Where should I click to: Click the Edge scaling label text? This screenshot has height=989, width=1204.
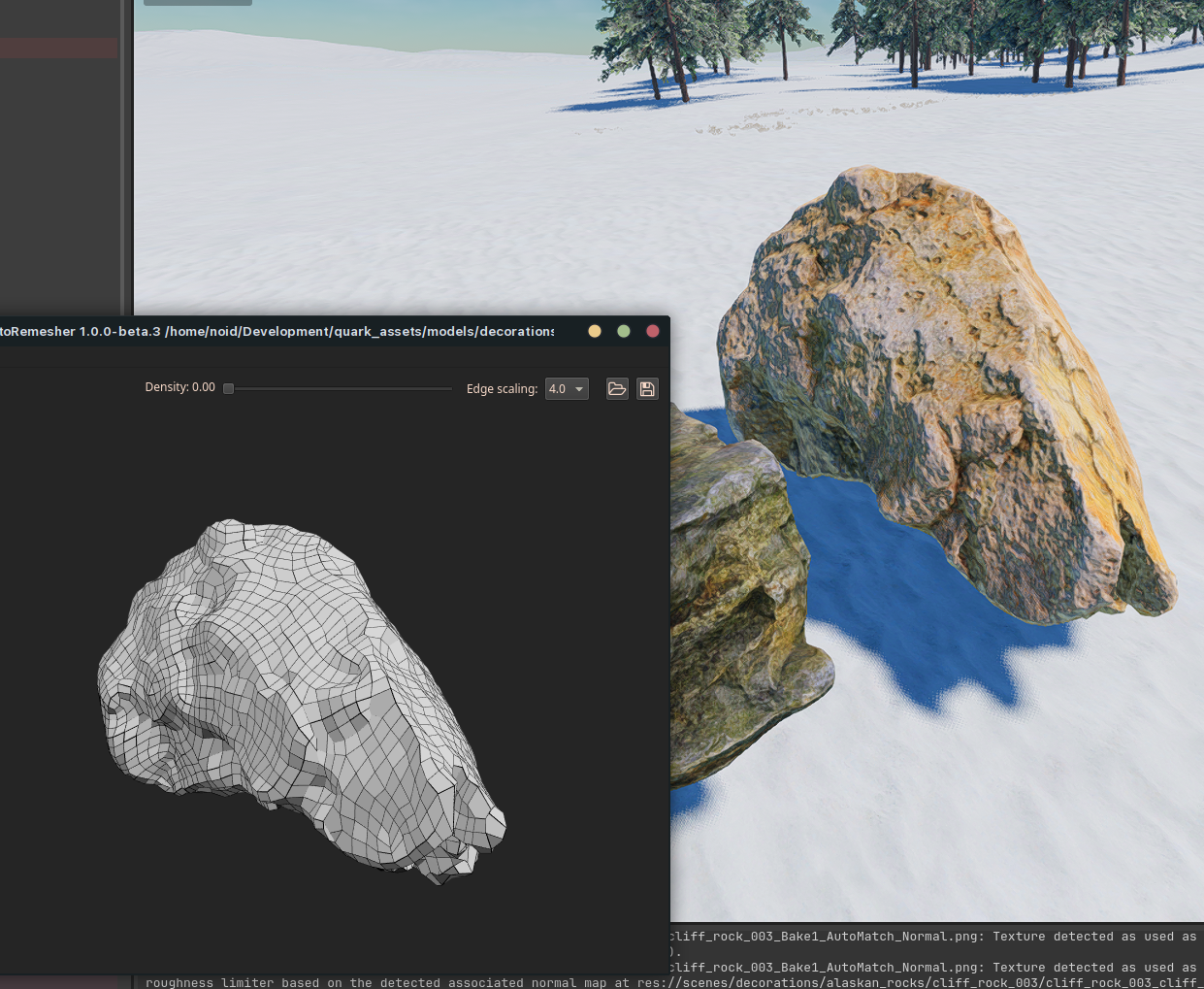502,389
